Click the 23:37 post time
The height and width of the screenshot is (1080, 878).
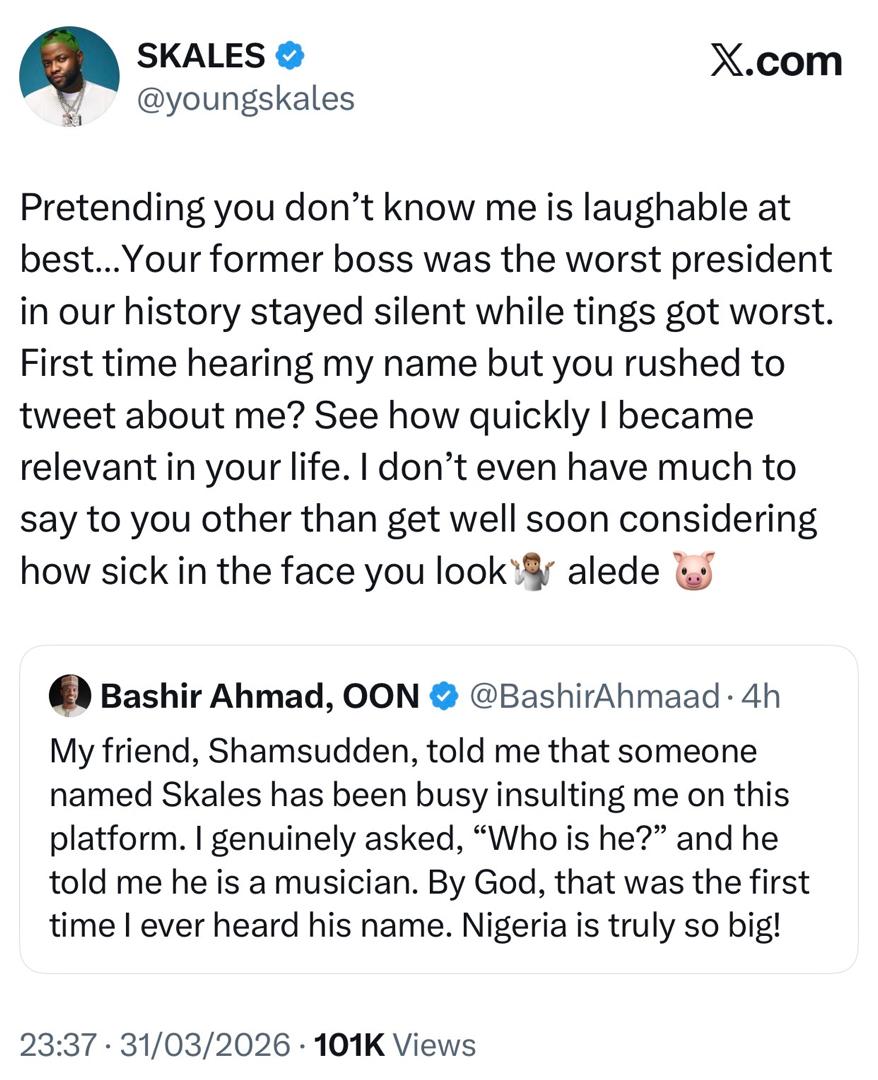(x=55, y=1046)
